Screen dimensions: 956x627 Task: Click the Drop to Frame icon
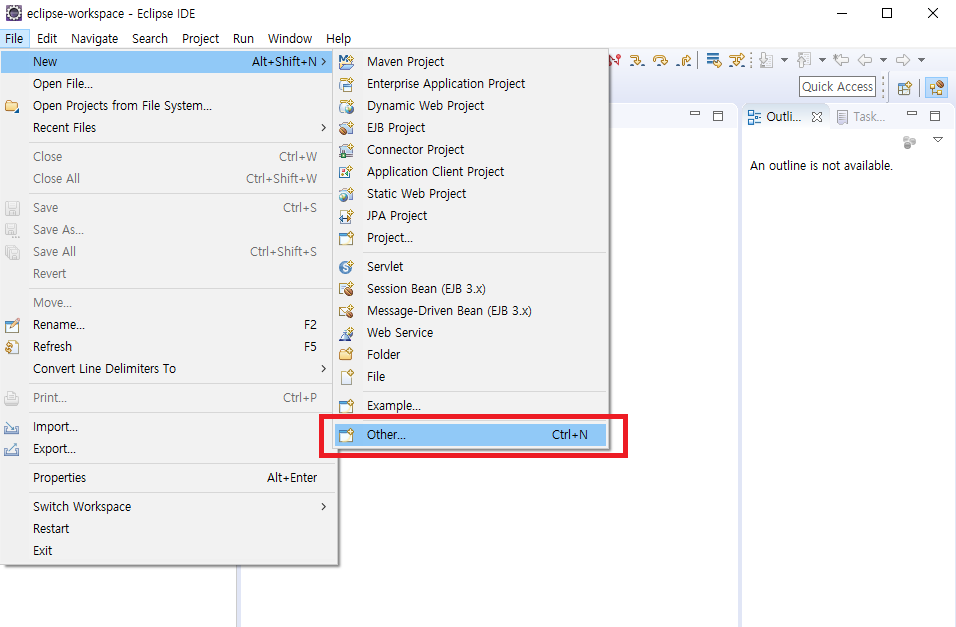point(713,60)
